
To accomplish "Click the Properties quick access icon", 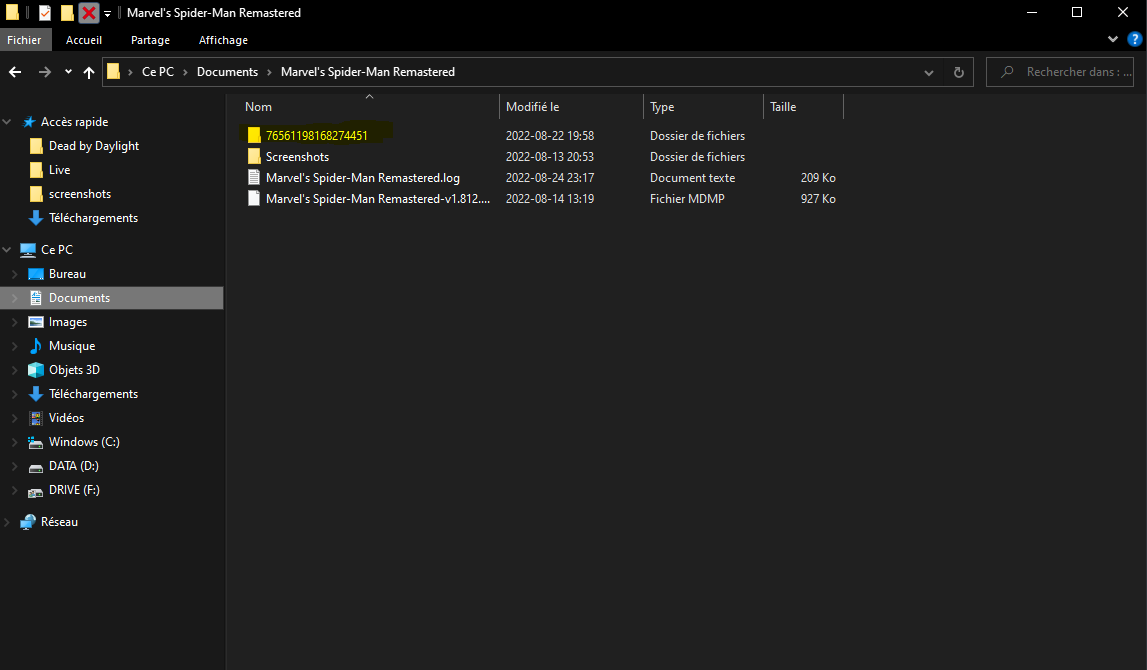I will pyautogui.click(x=45, y=12).
